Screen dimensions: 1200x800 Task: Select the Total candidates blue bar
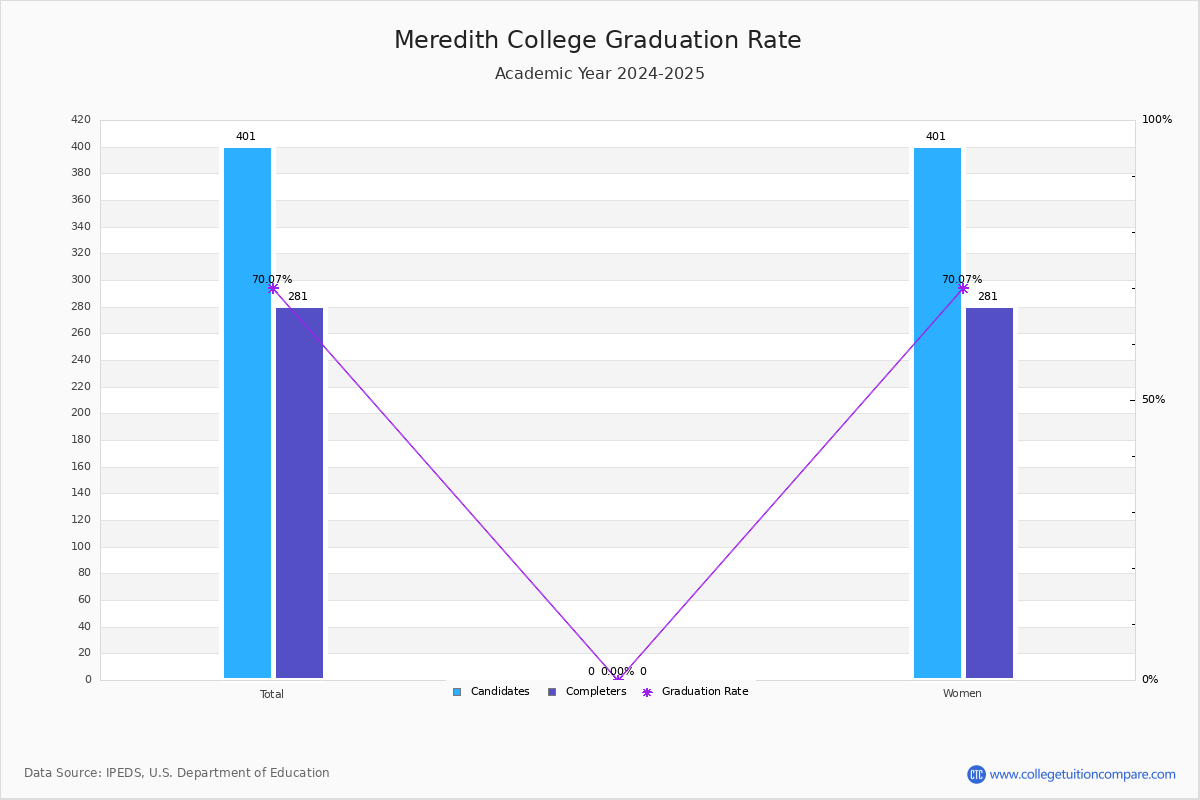(x=247, y=413)
